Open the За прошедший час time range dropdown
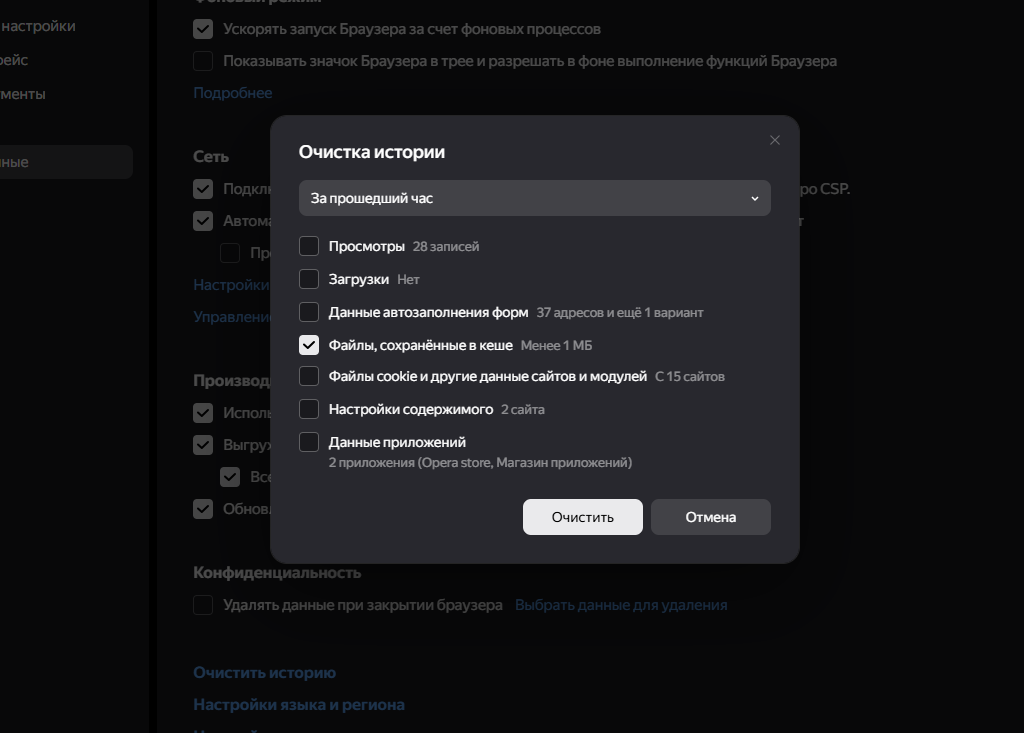 (534, 198)
